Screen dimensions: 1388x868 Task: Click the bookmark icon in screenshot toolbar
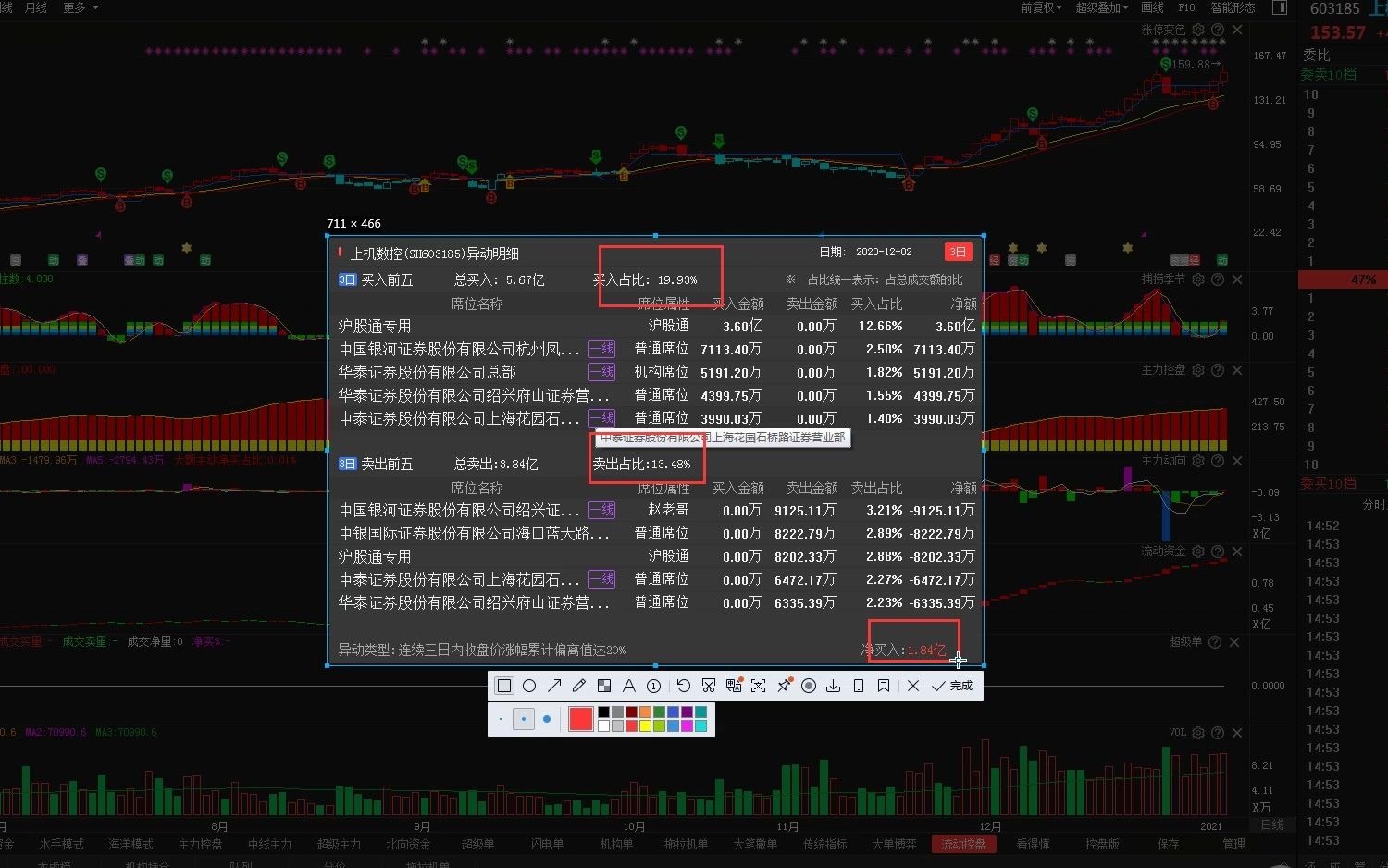coord(884,686)
